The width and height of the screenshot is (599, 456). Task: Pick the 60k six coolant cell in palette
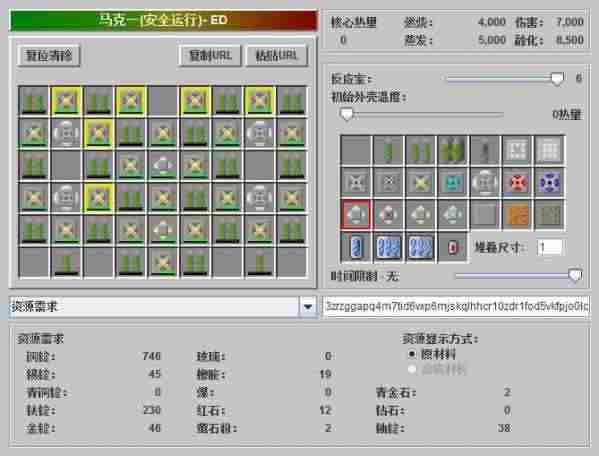tap(420, 247)
